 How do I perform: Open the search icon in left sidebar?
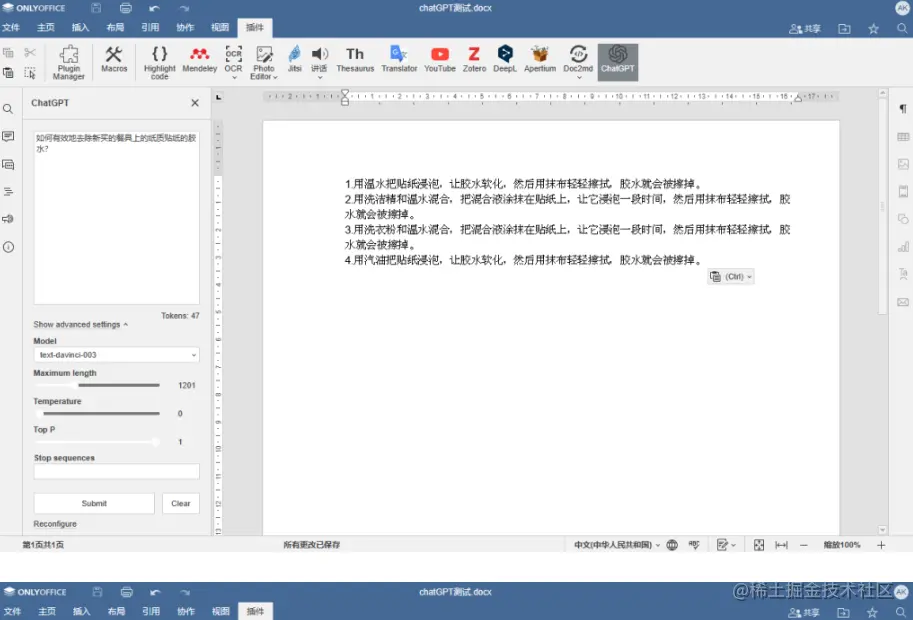(x=8, y=109)
